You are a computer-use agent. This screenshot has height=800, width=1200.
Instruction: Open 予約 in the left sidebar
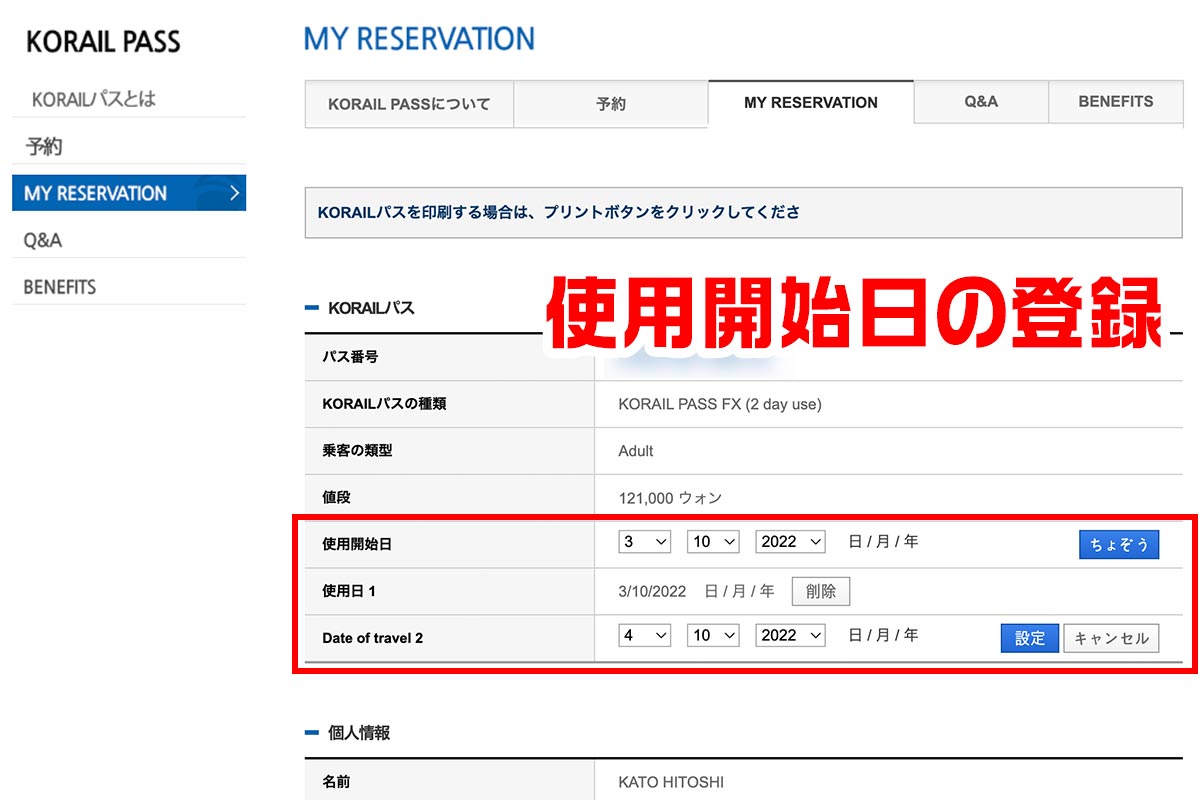click(x=44, y=147)
